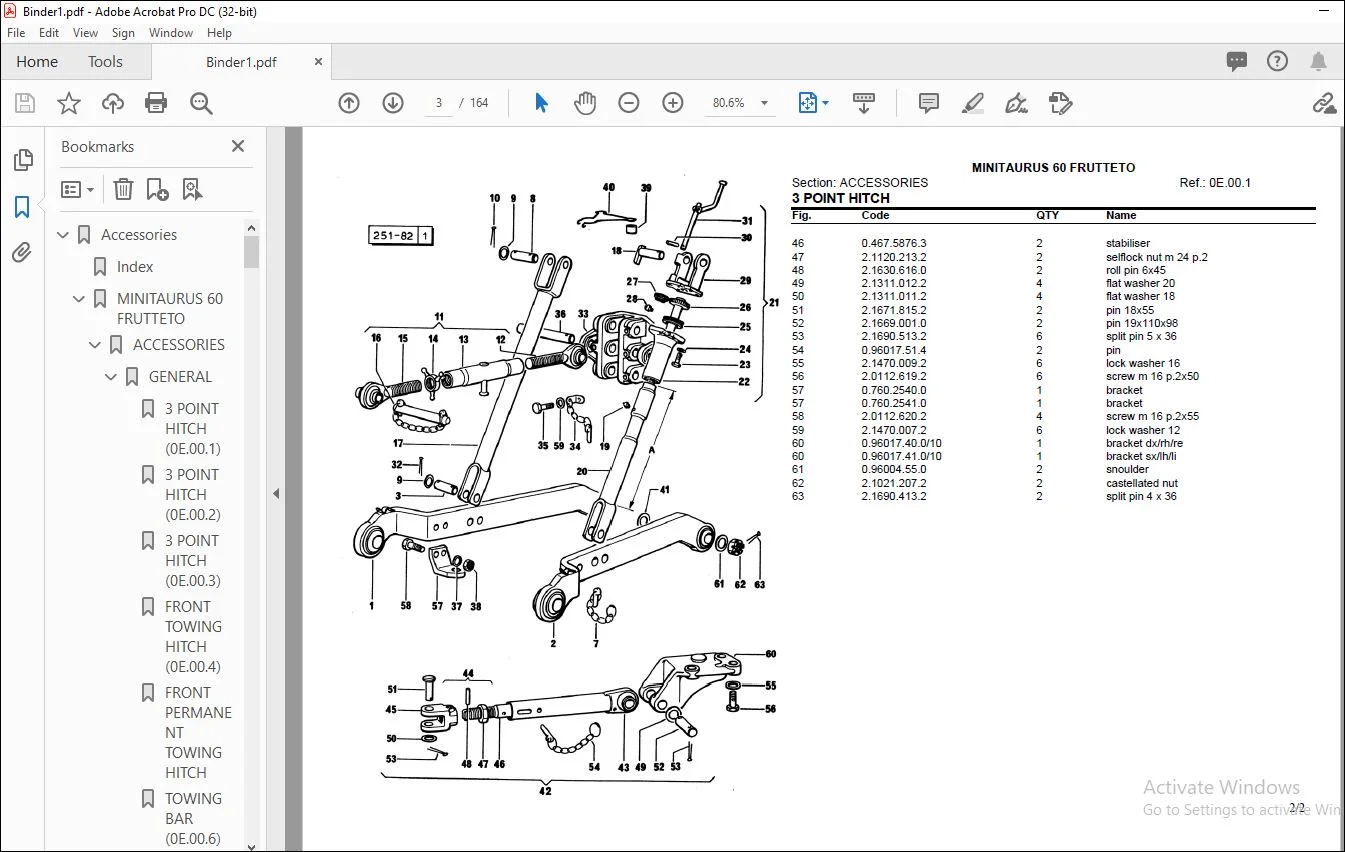The height and width of the screenshot is (852, 1345).
Task: Open the zoom level dropdown
Action: pyautogui.click(x=765, y=103)
